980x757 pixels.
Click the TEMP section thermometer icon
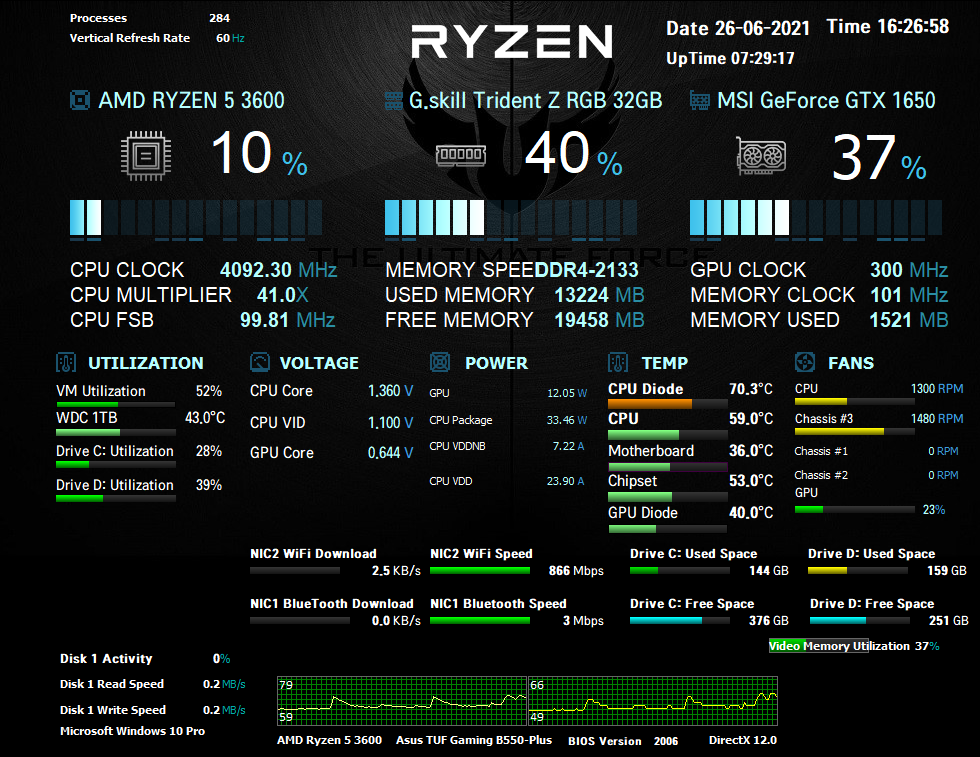click(618, 363)
